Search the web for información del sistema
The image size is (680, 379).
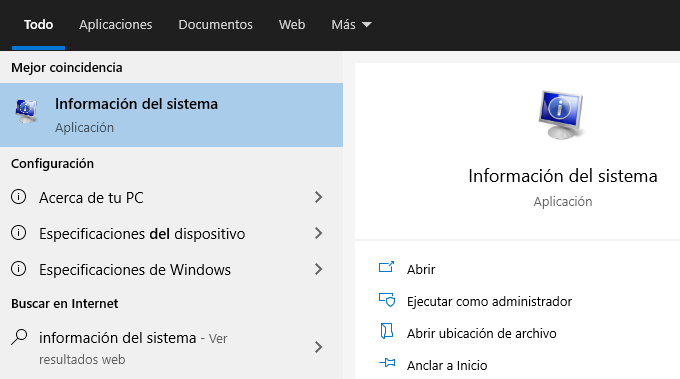171,348
